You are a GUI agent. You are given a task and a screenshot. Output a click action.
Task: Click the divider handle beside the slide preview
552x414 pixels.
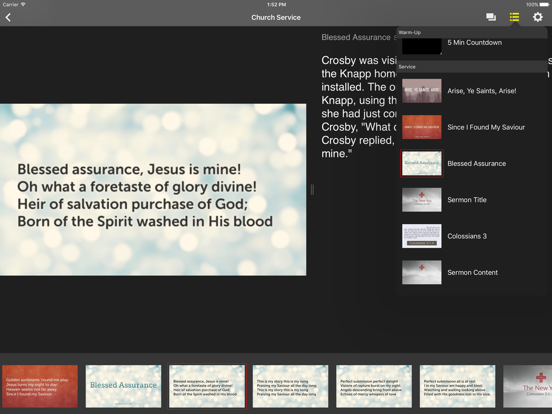312,190
